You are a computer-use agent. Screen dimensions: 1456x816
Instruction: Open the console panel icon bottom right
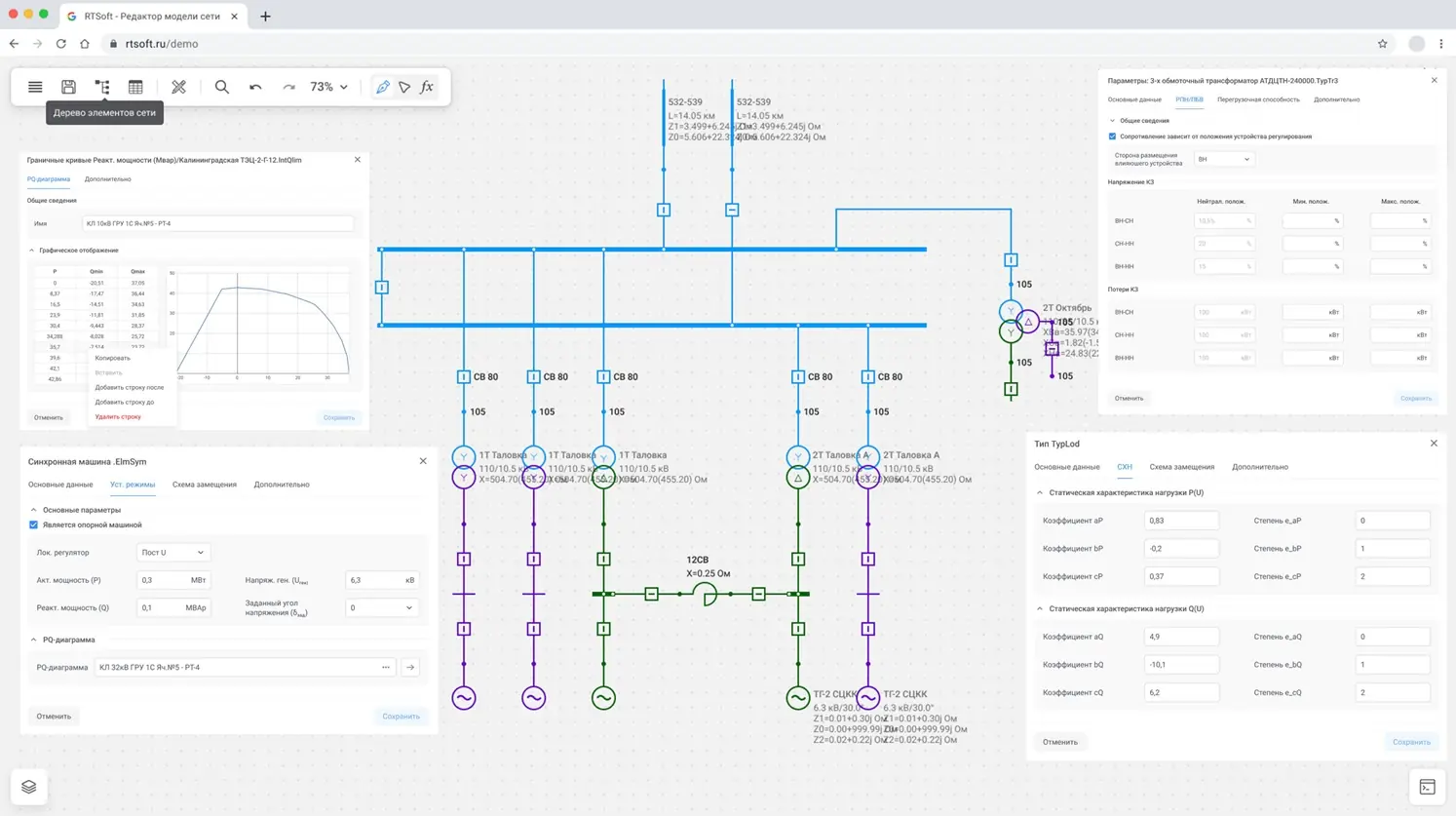pos(1427,787)
